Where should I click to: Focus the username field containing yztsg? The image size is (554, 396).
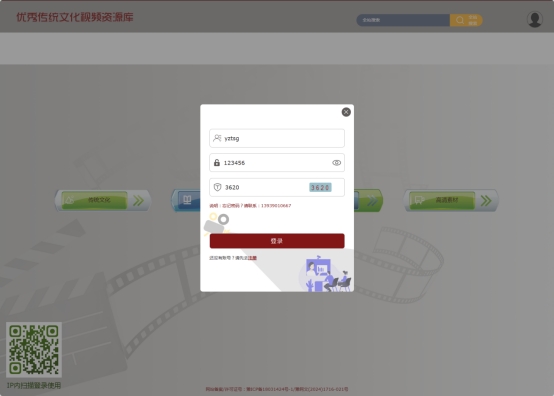tap(277, 138)
